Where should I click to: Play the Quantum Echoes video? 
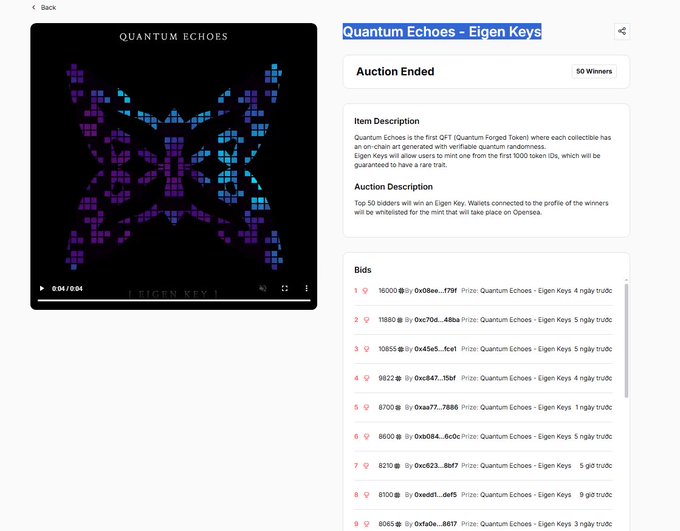click(x=42, y=288)
